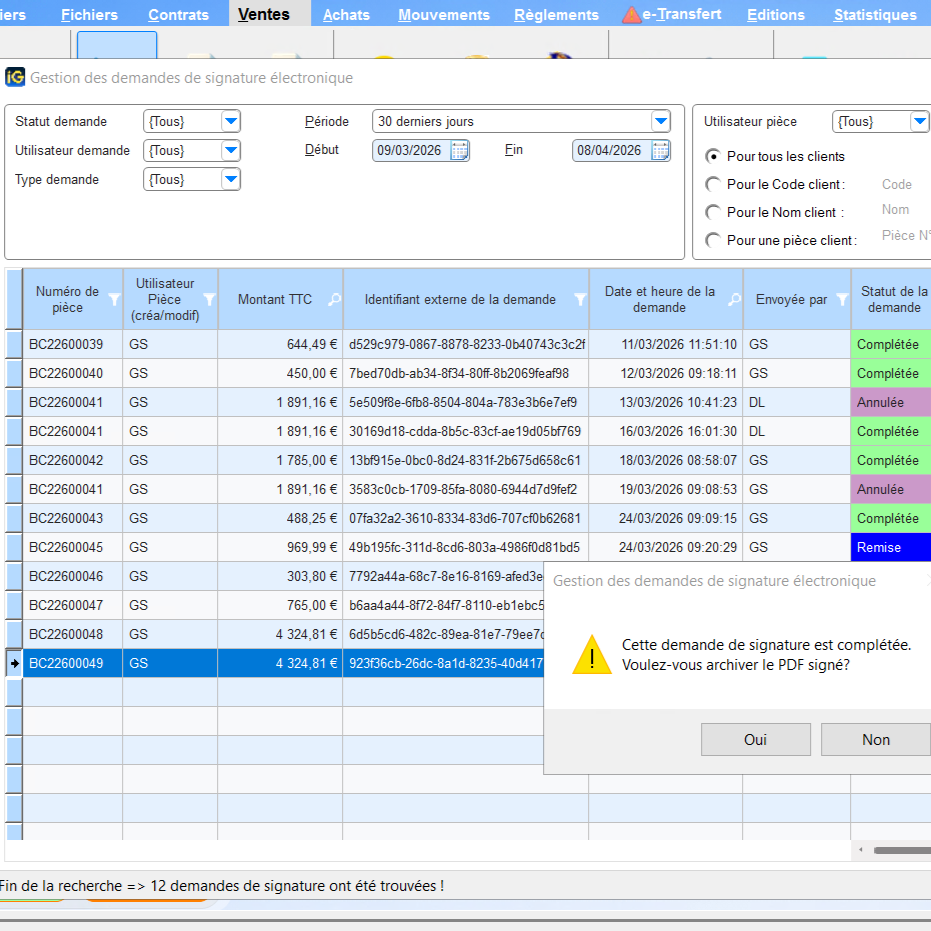931x931 pixels.
Task: Open the Règlements menu
Action: (556, 15)
